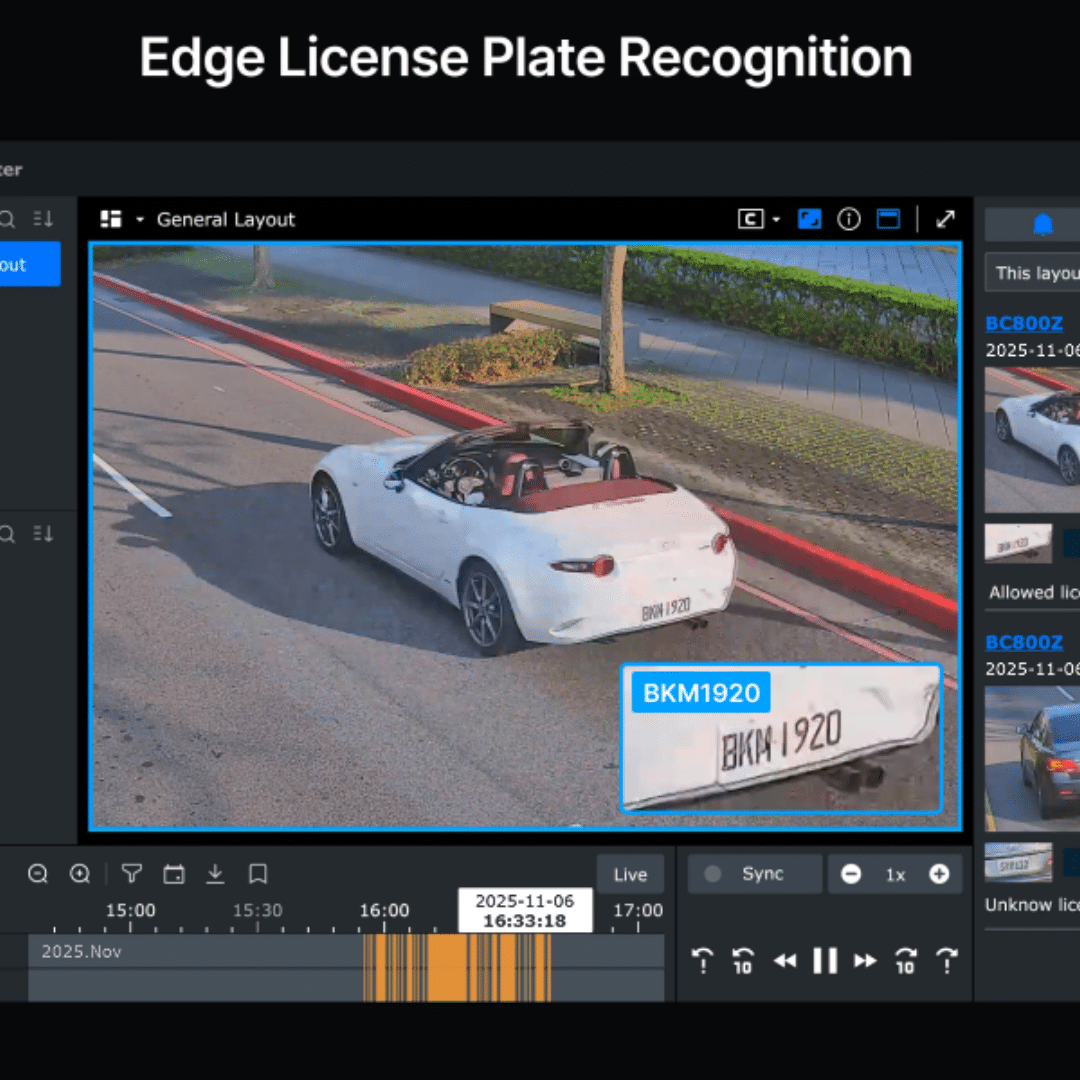Expand the caption C dropdown arrow
Image resolution: width=1080 pixels, height=1080 pixels.
[776, 220]
